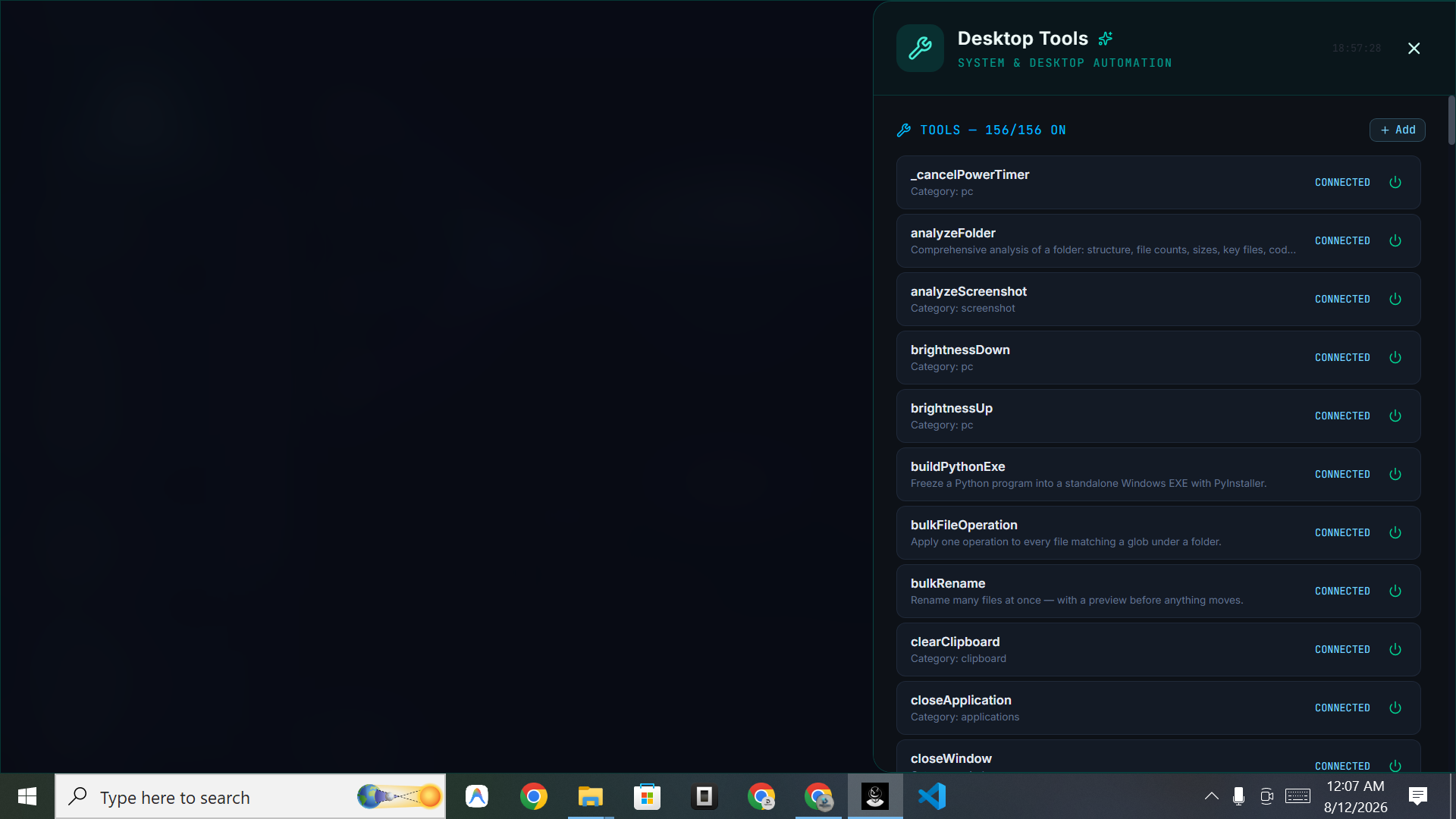Open the dark device app taskbar icon
This screenshot has width=1456, height=819.
[704, 796]
